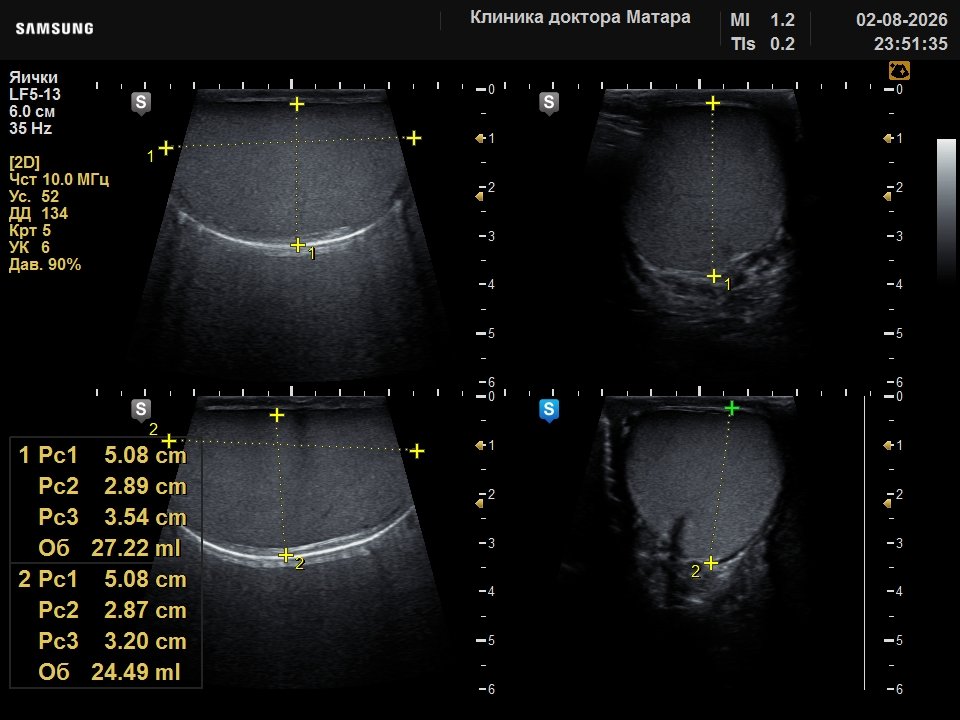Click the grayscale bar on the right edge
The height and width of the screenshot is (720, 960).
click(x=946, y=211)
